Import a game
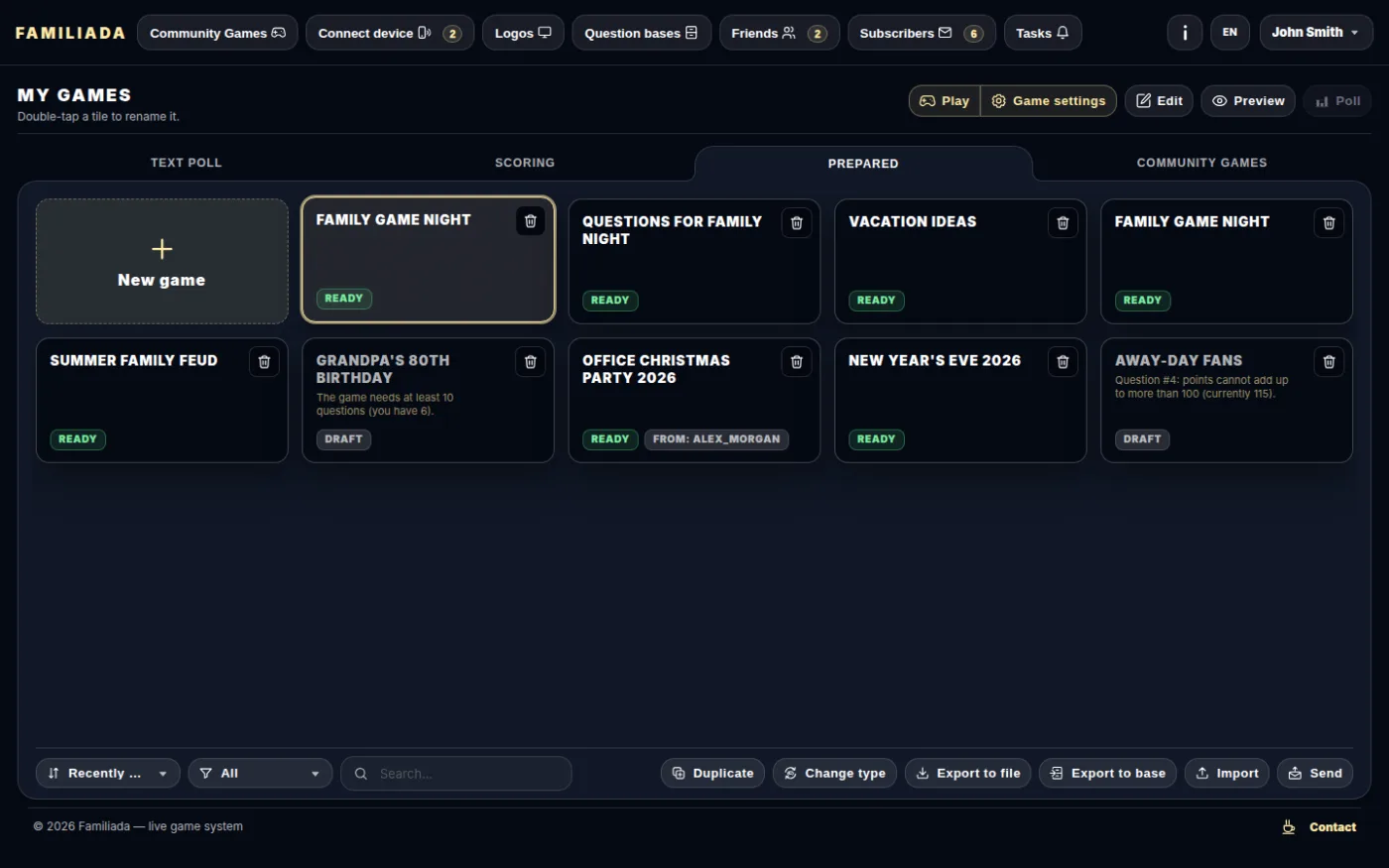 [1227, 773]
